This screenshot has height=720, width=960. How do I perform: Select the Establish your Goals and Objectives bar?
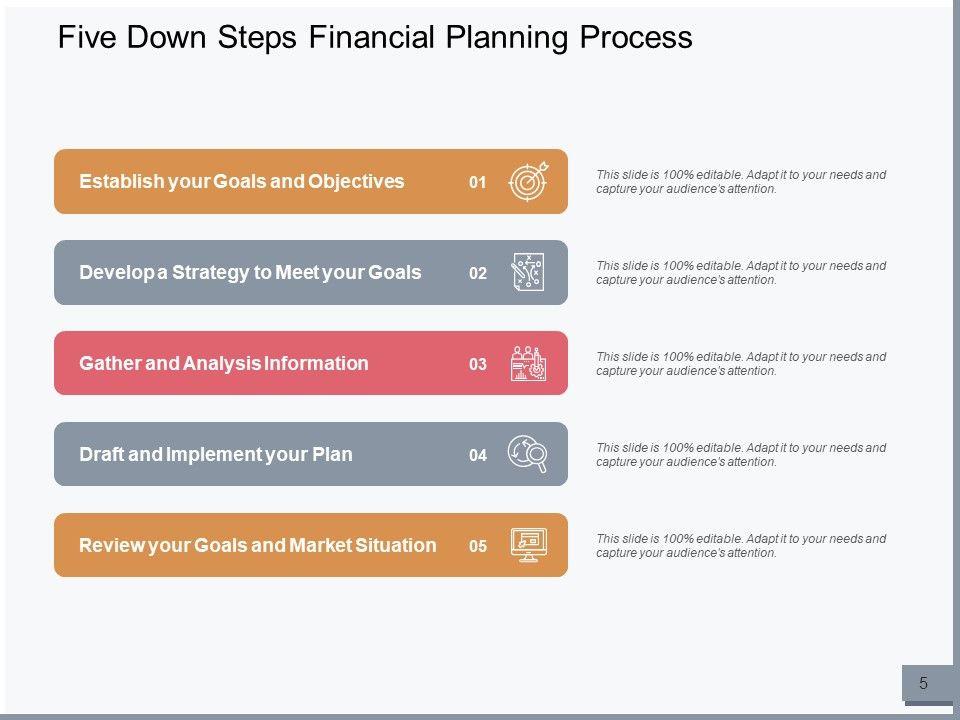[242, 182]
